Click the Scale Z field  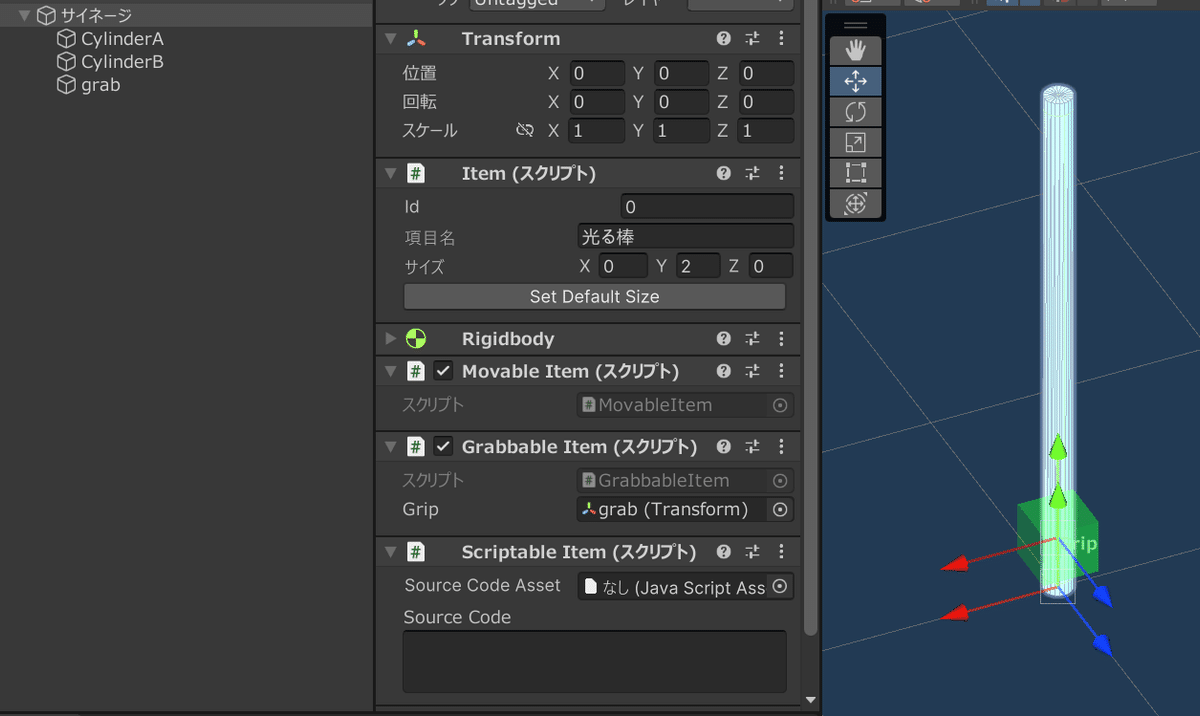coord(767,131)
